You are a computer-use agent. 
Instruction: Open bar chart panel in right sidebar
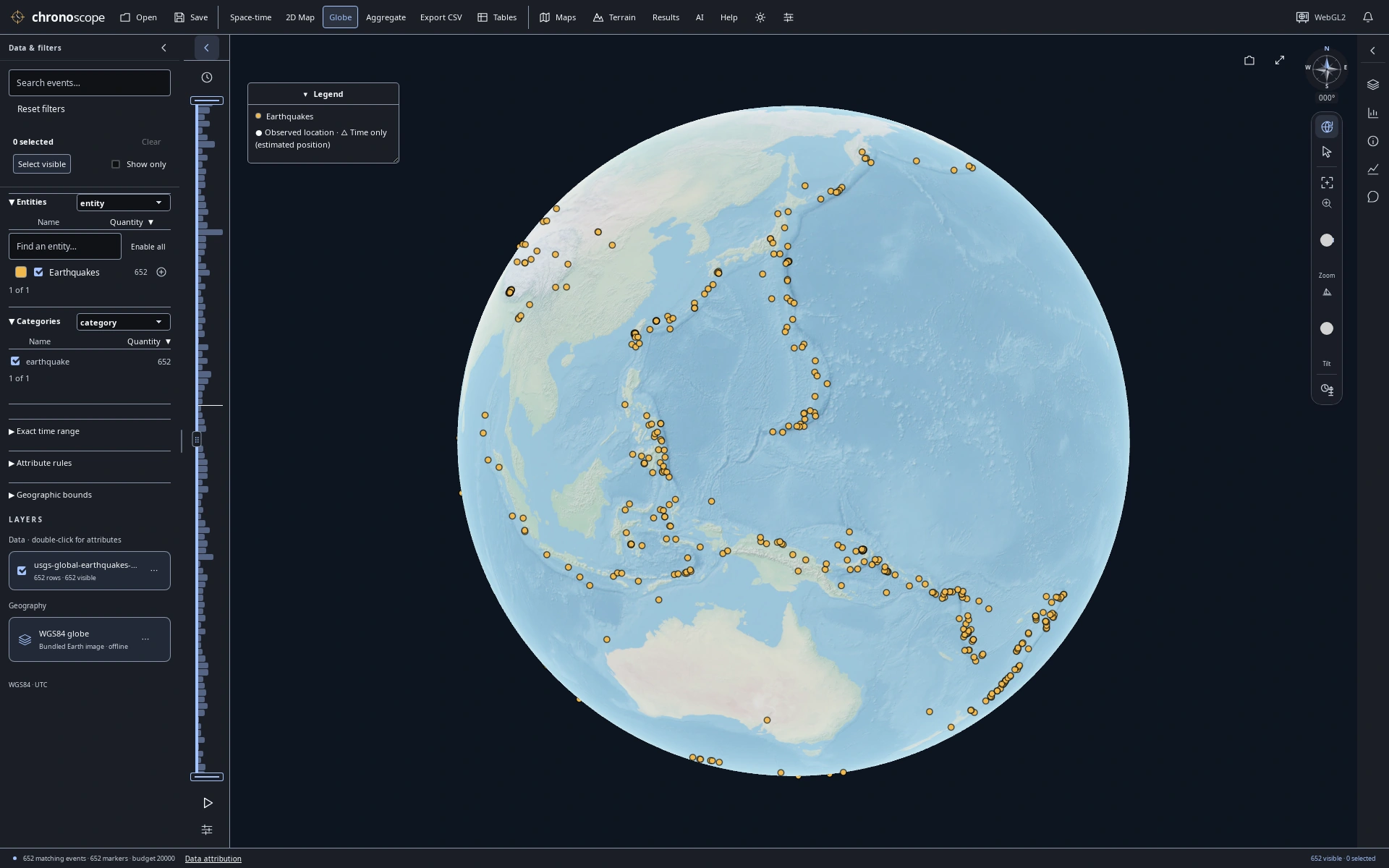[x=1373, y=113]
